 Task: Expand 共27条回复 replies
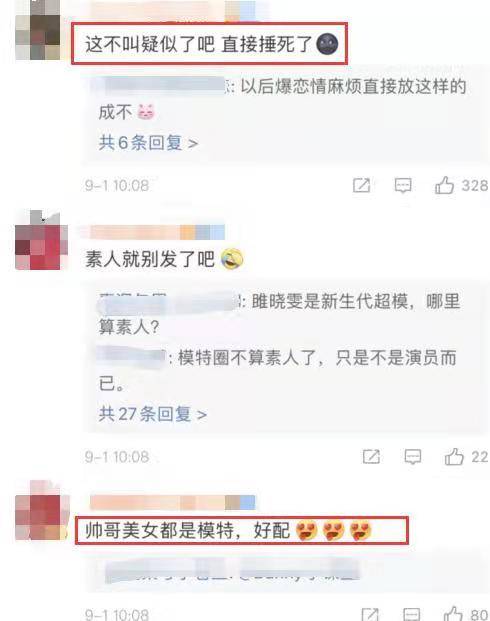tap(153, 414)
